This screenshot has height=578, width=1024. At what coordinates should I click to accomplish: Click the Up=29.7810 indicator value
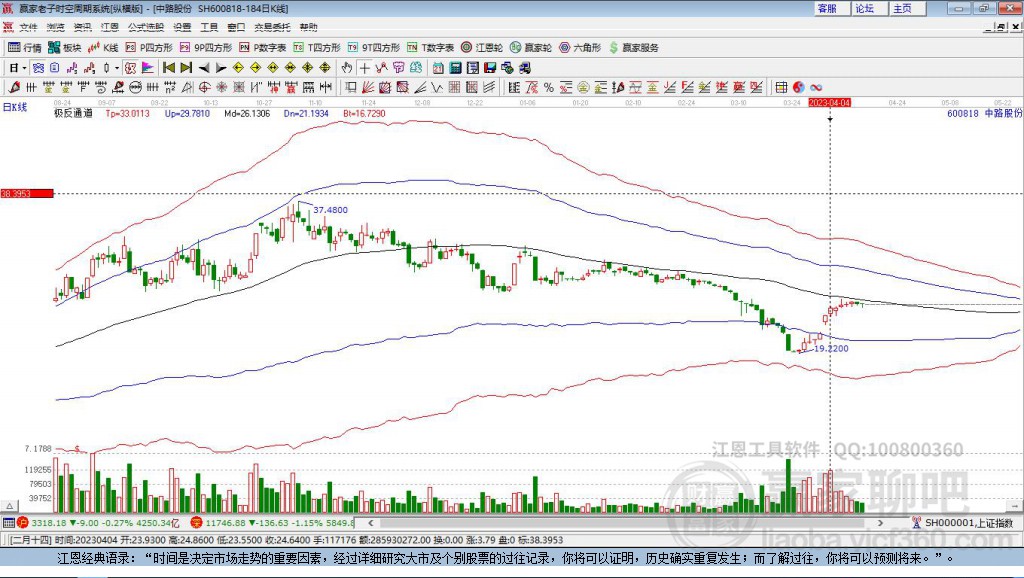[187, 114]
